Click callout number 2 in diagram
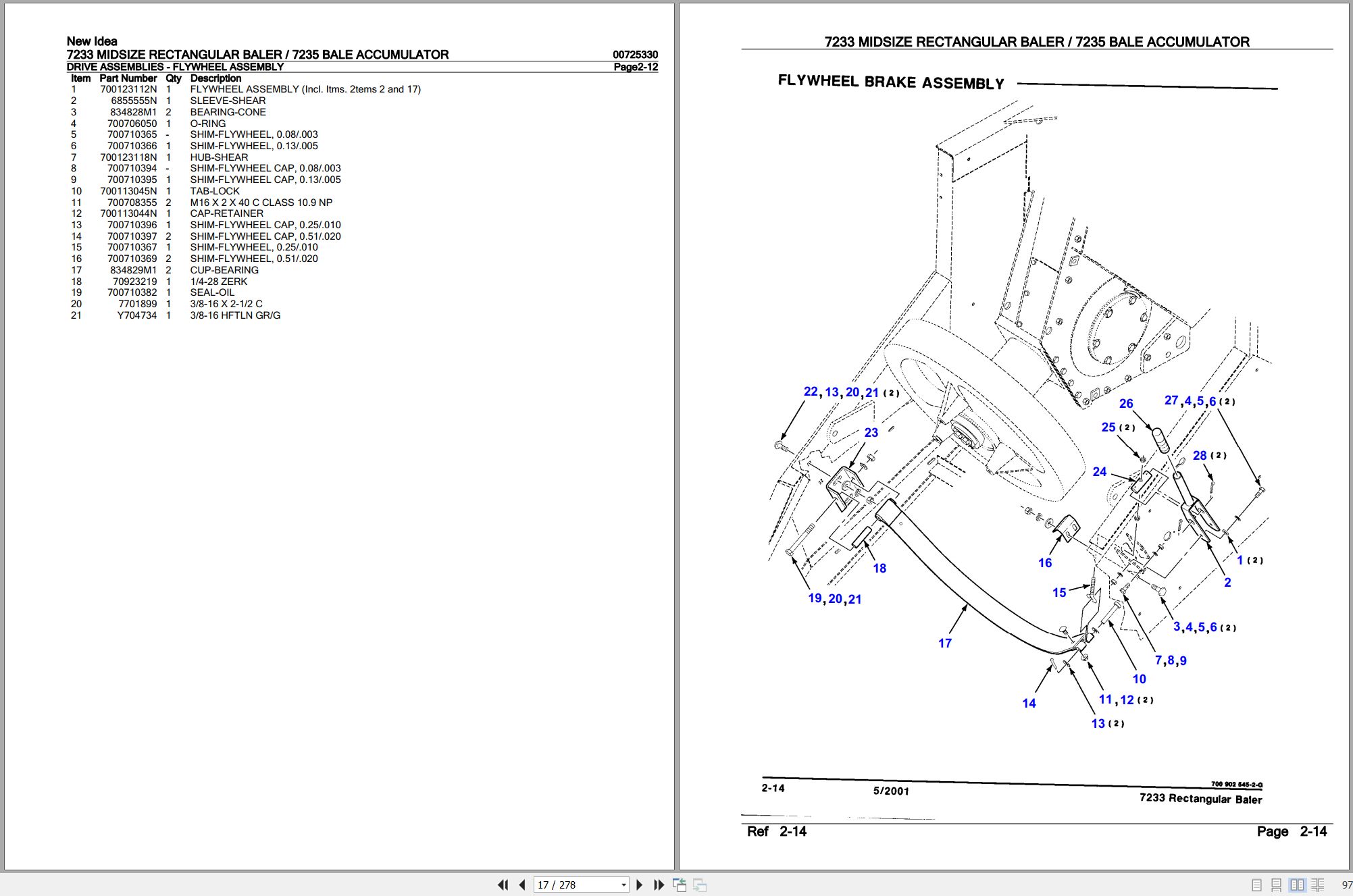 1227,583
